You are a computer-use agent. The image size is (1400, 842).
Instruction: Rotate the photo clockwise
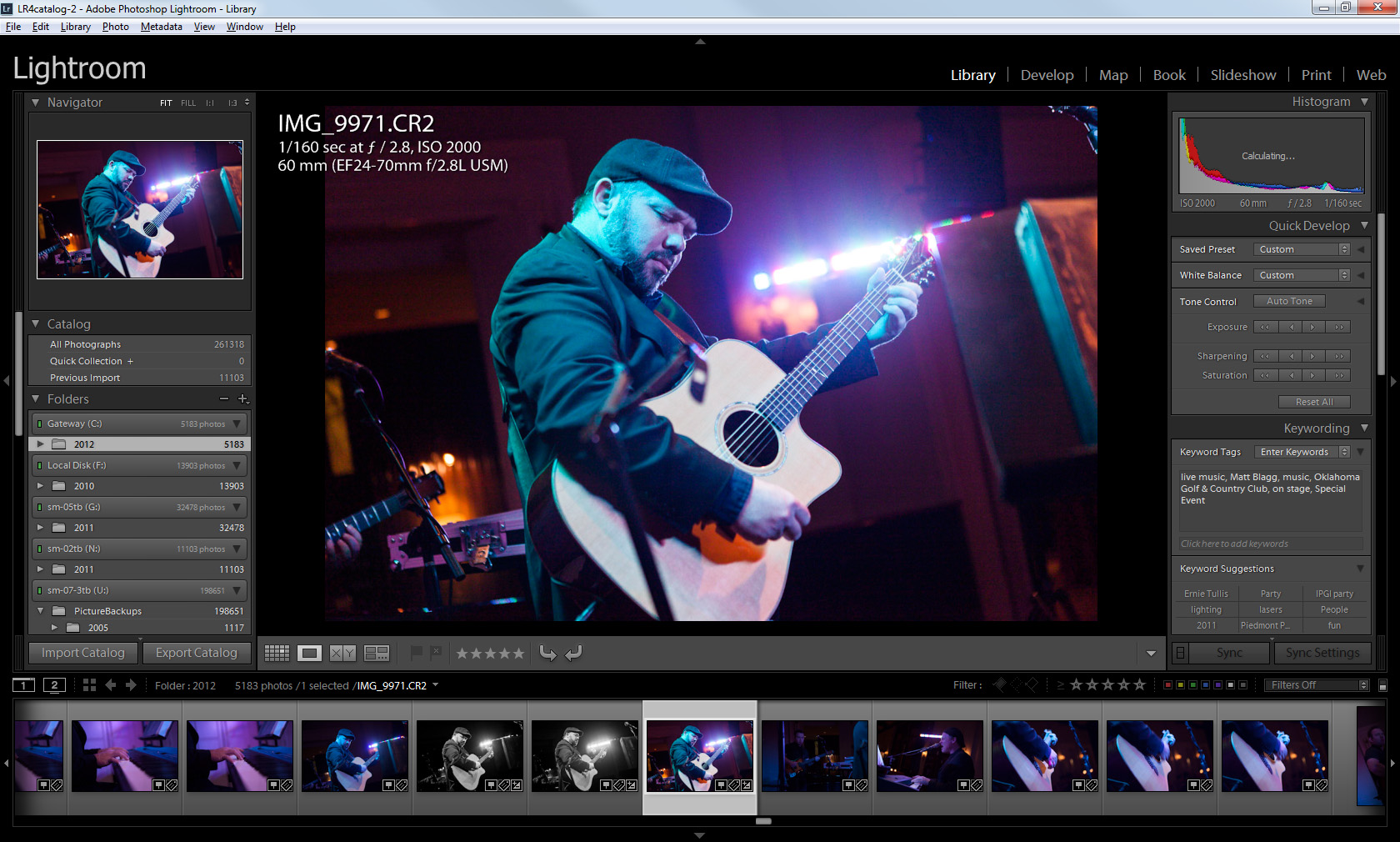(x=573, y=653)
